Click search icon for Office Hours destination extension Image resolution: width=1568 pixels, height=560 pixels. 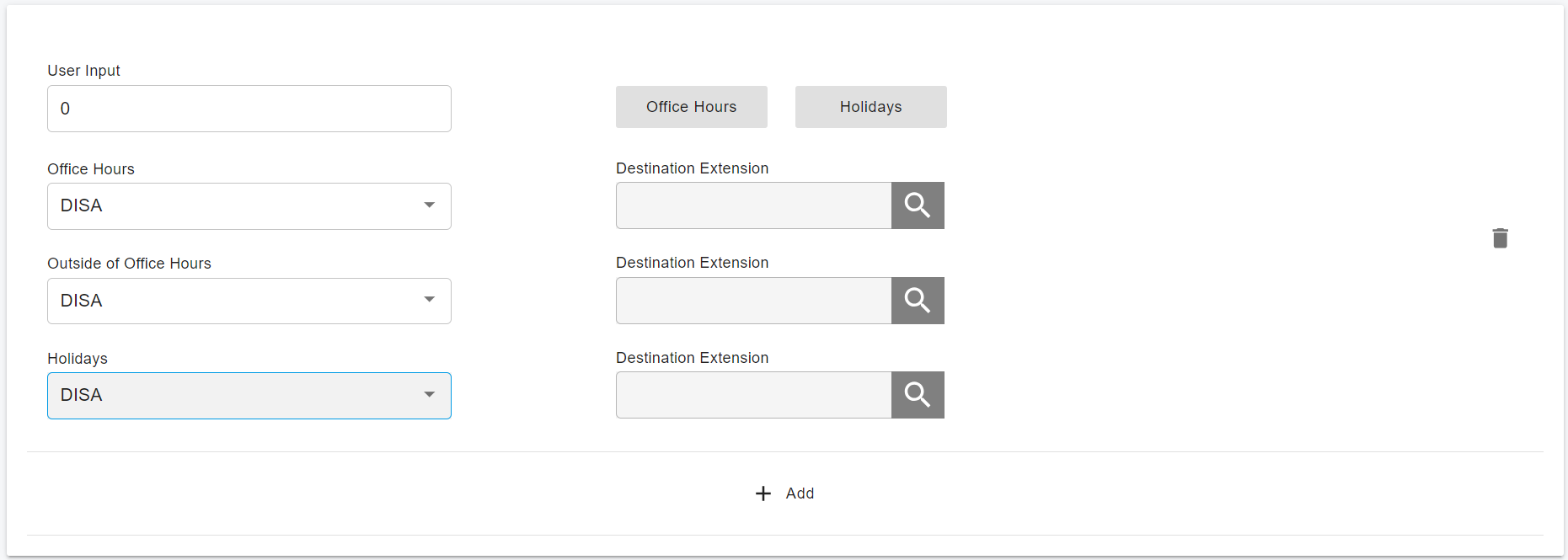pyautogui.click(x=917, y=205)
